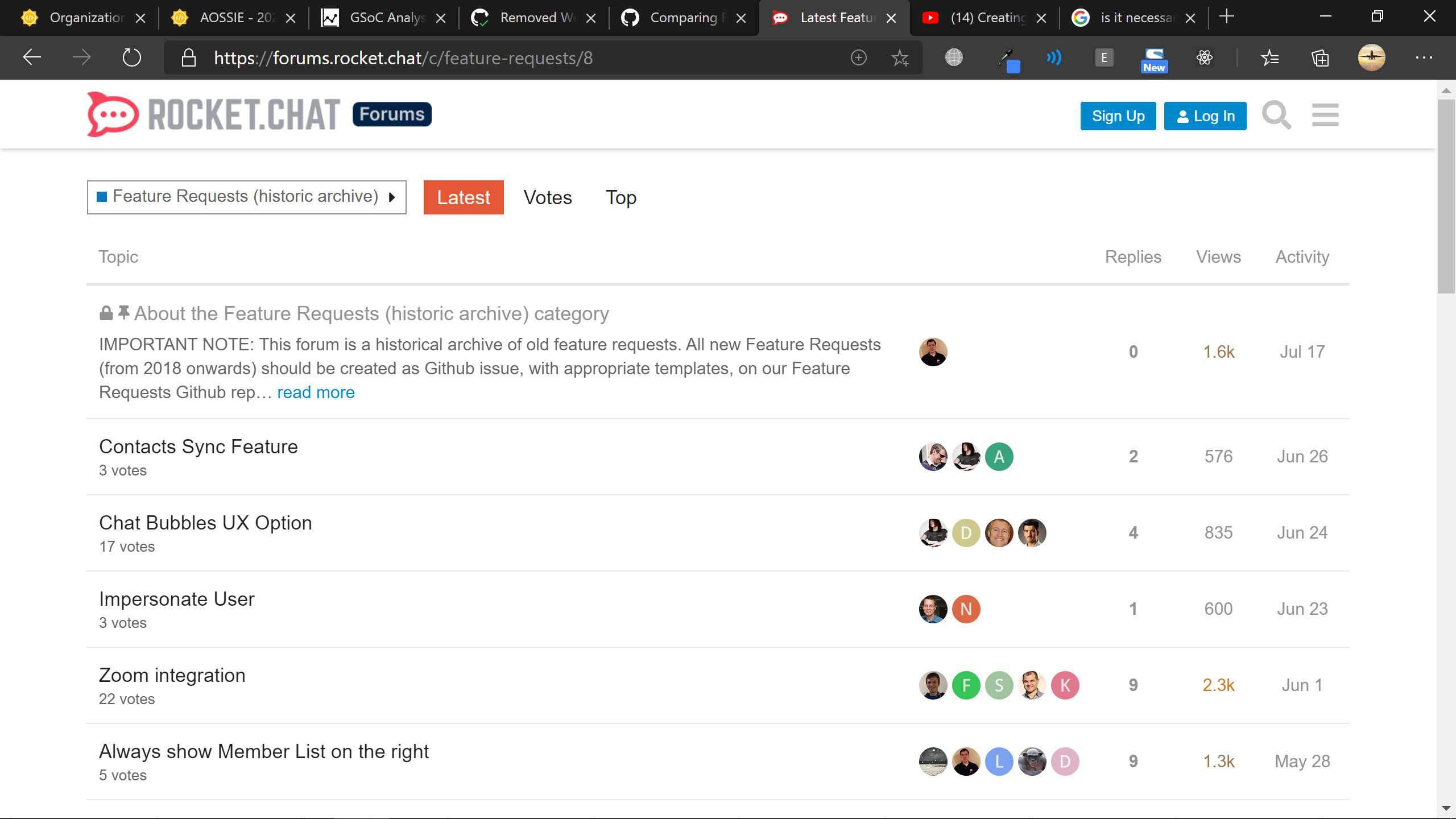Open browser Collections icon
Image resolution: width=1456 pixels, height=819 pixels.
click(x=1320, y=57)
